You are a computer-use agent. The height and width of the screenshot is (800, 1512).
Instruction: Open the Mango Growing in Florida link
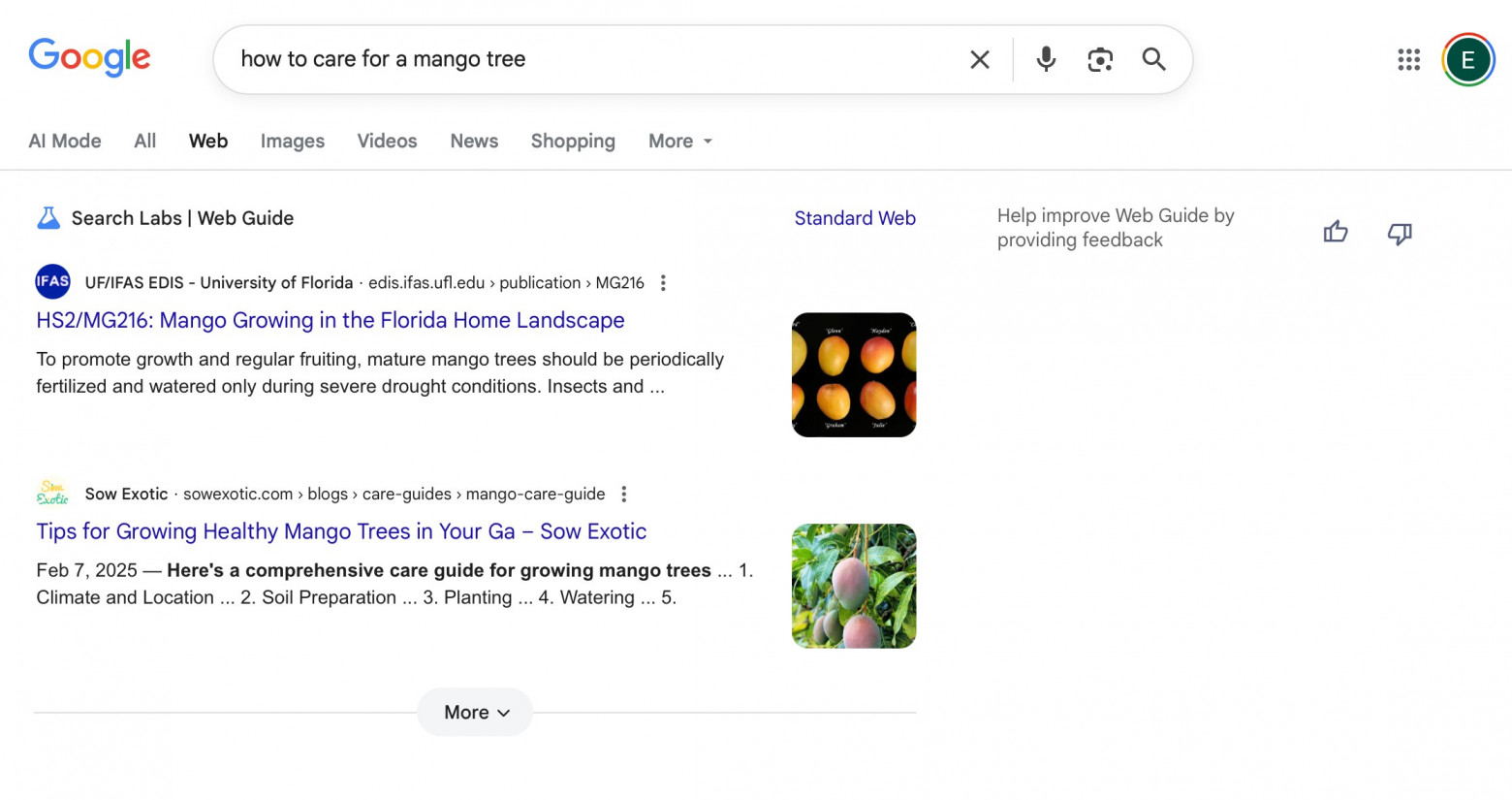[x=330, y=320]
